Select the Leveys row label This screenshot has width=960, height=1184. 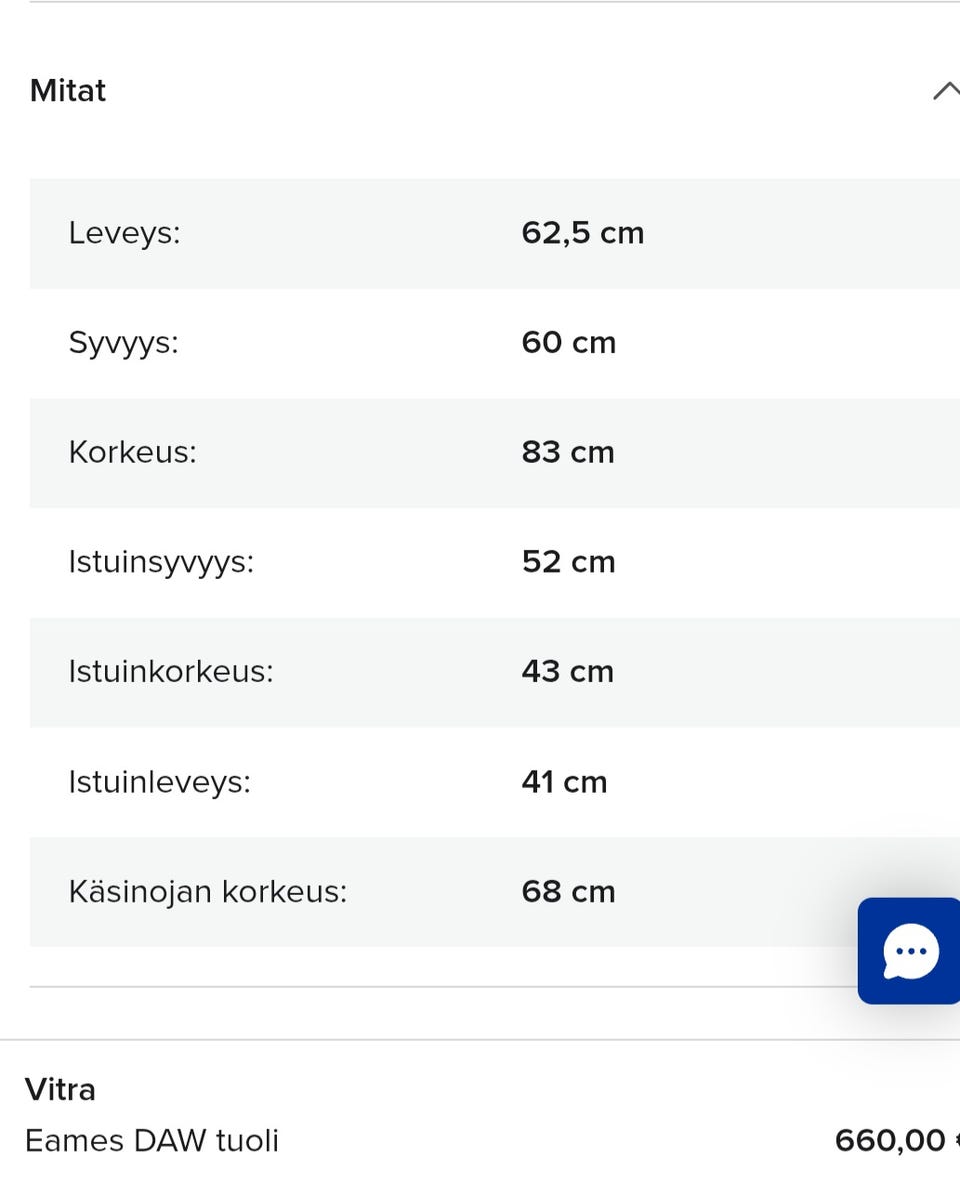(124, 233)
